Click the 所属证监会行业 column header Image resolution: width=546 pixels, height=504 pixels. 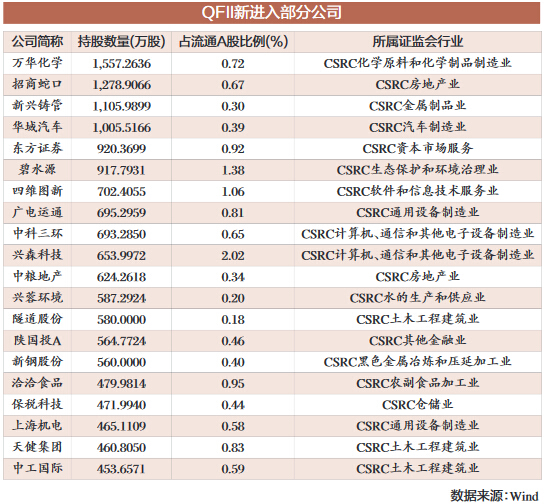[418, 42]
